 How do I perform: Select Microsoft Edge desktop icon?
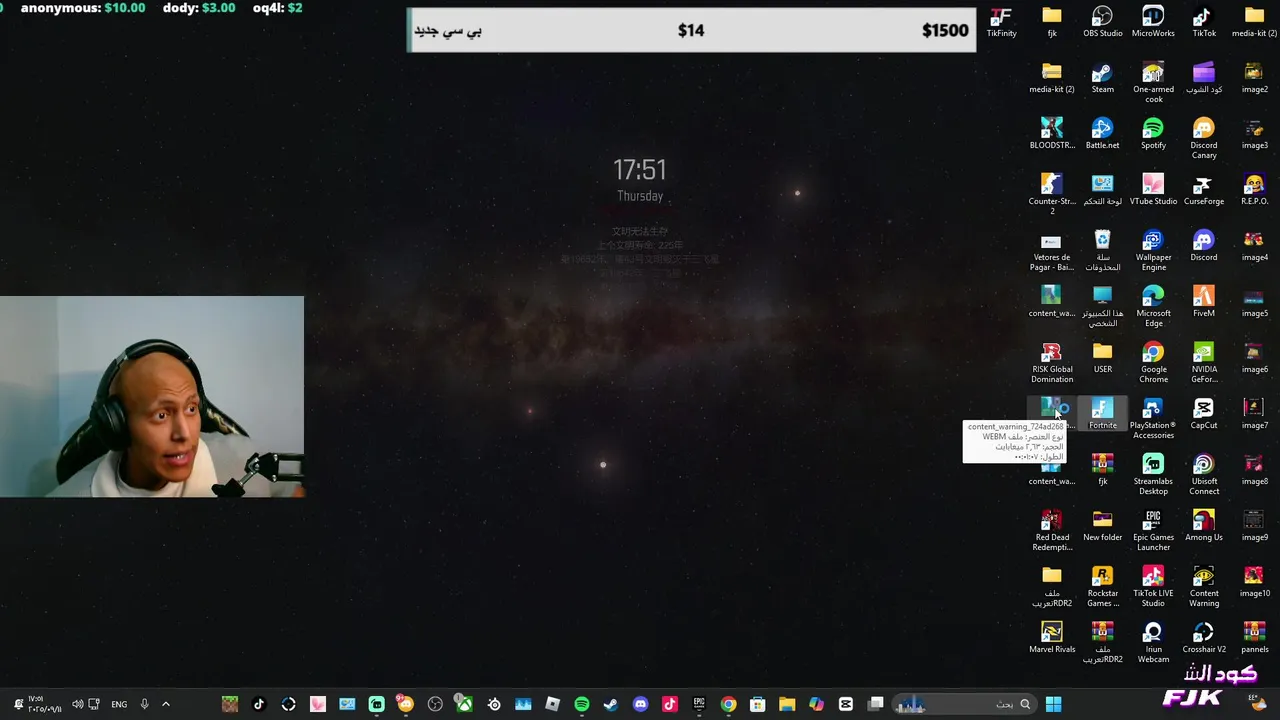pos(1153,306)
